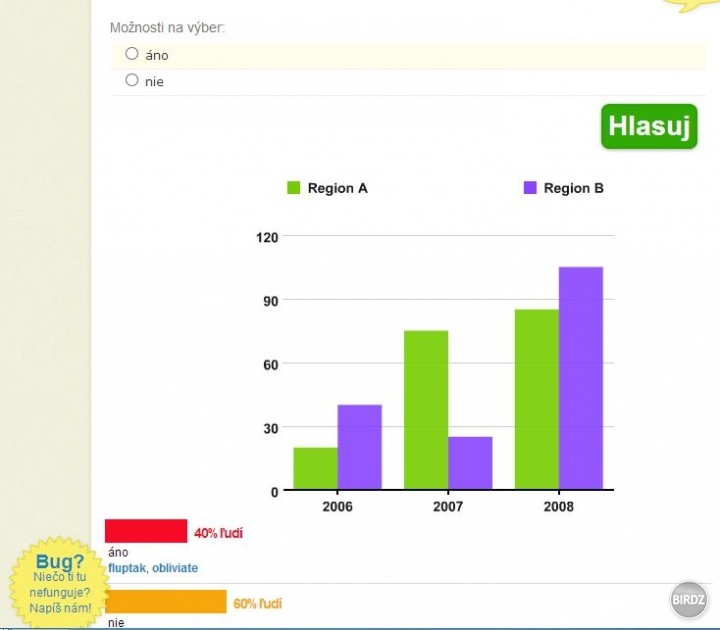This screenshot has width=720, height=630.
Task: Select the green Region A bar for 2007
Action: [x=426, y=410]
